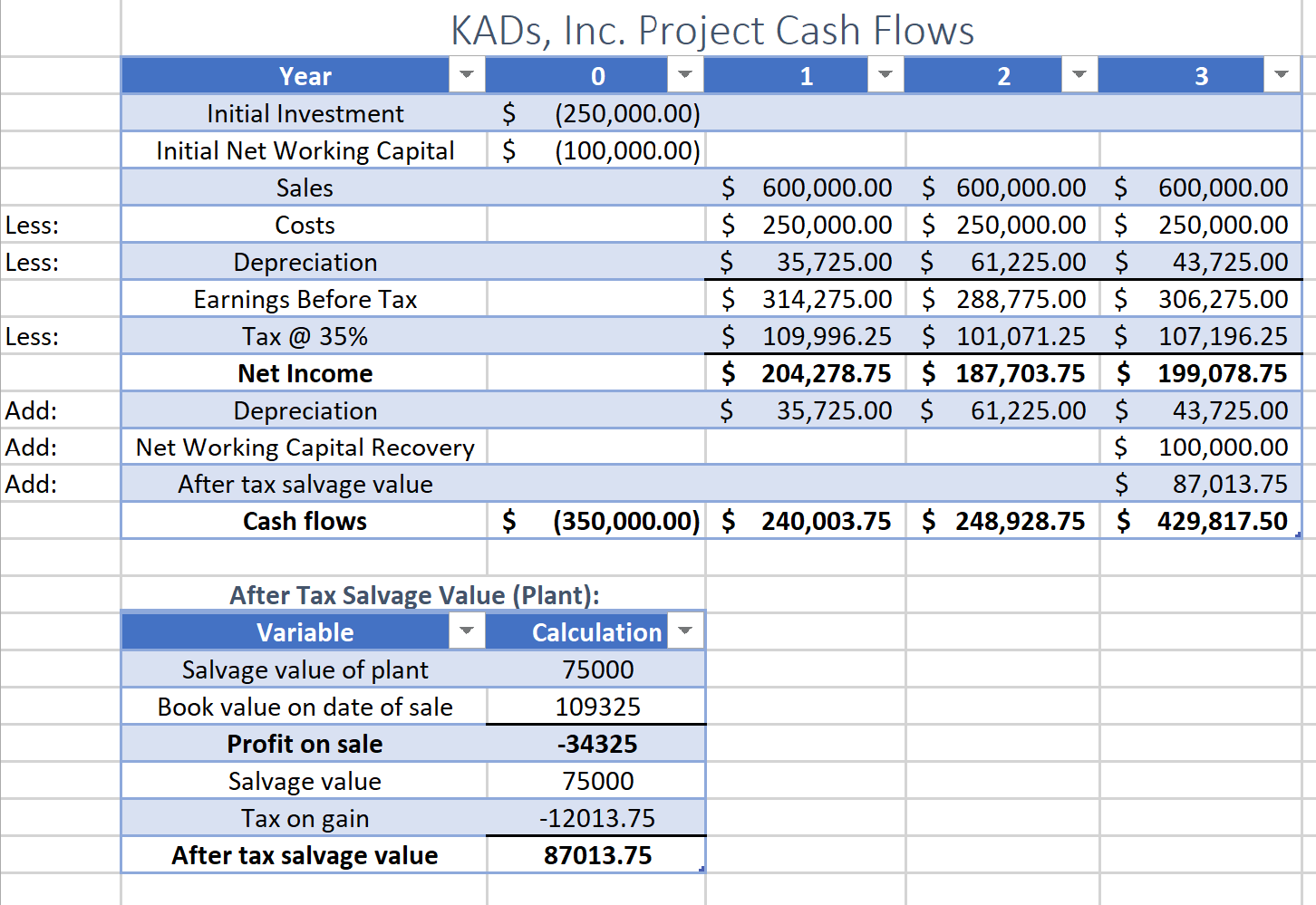Click the After tax salvage value 87013.75 cell
1316x905 pixels.
tap(595, 853)
